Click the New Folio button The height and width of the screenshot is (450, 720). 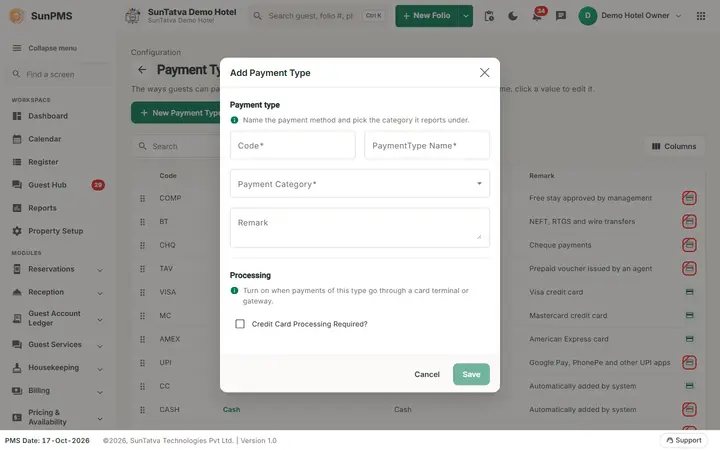[x=427, y=16]
